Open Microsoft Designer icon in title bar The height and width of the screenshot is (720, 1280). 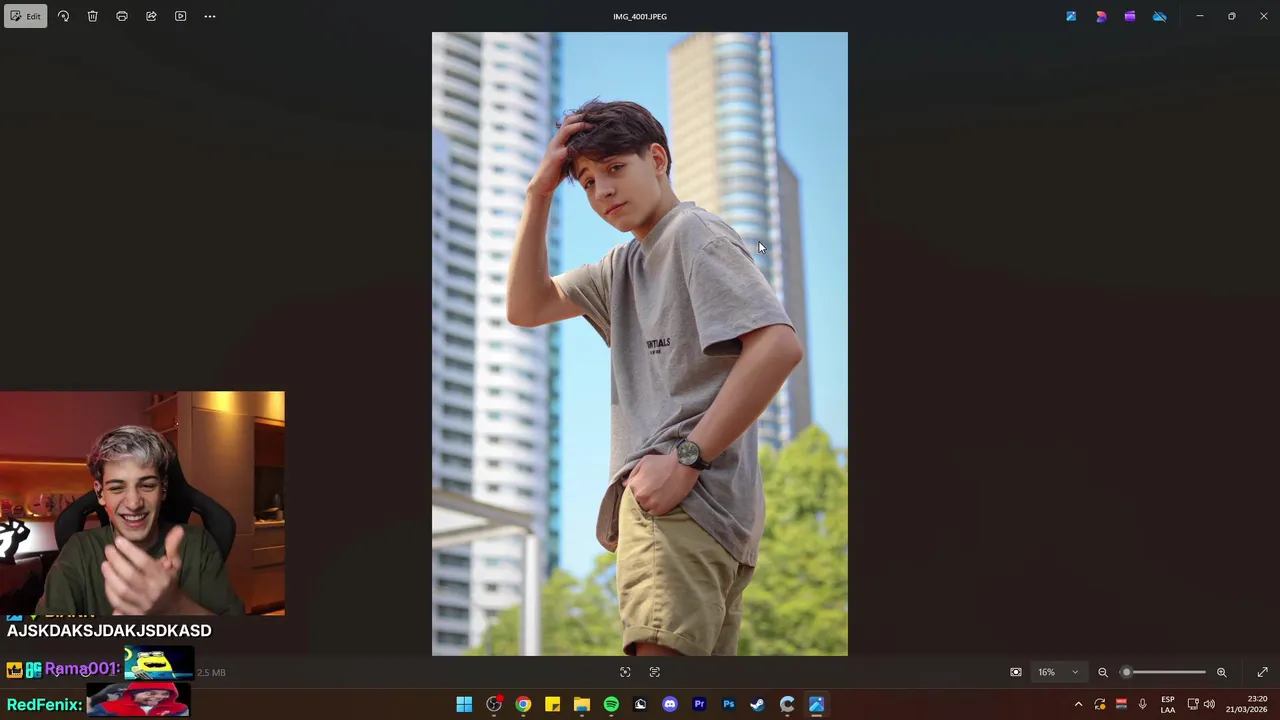(1101, 16)
